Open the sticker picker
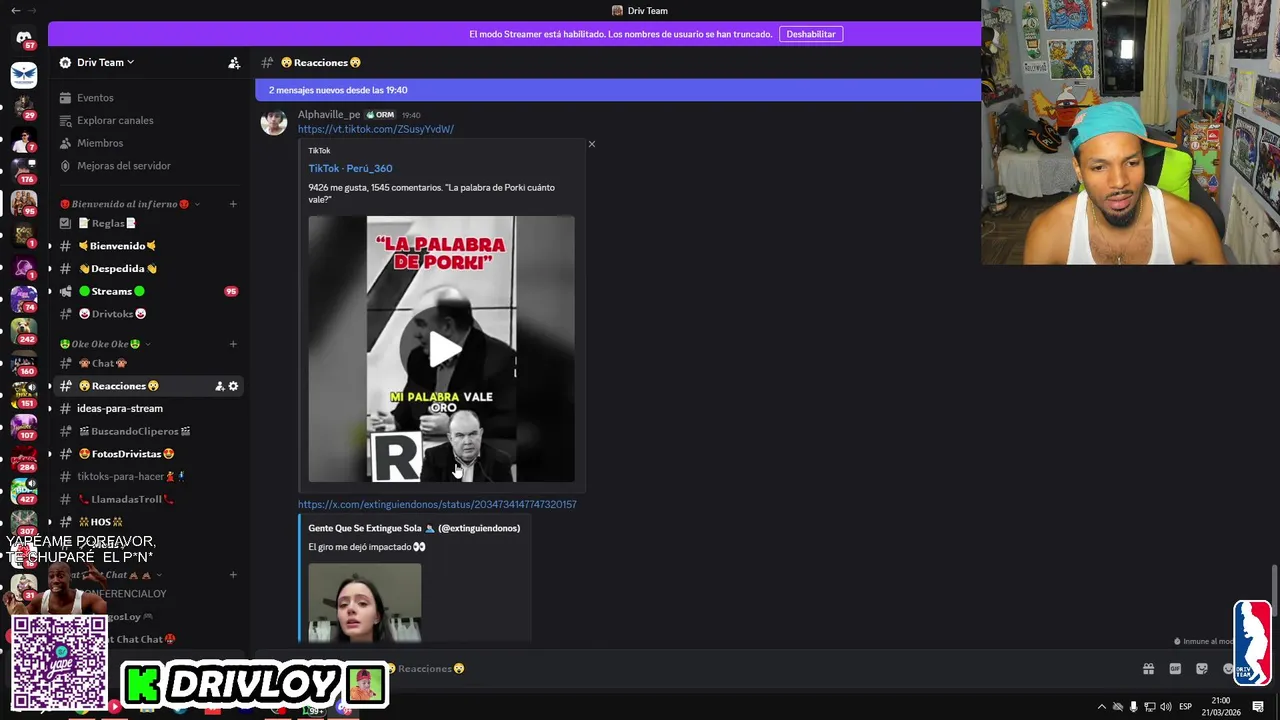This screenshot has height=720, width=1280. [1202, 669]
